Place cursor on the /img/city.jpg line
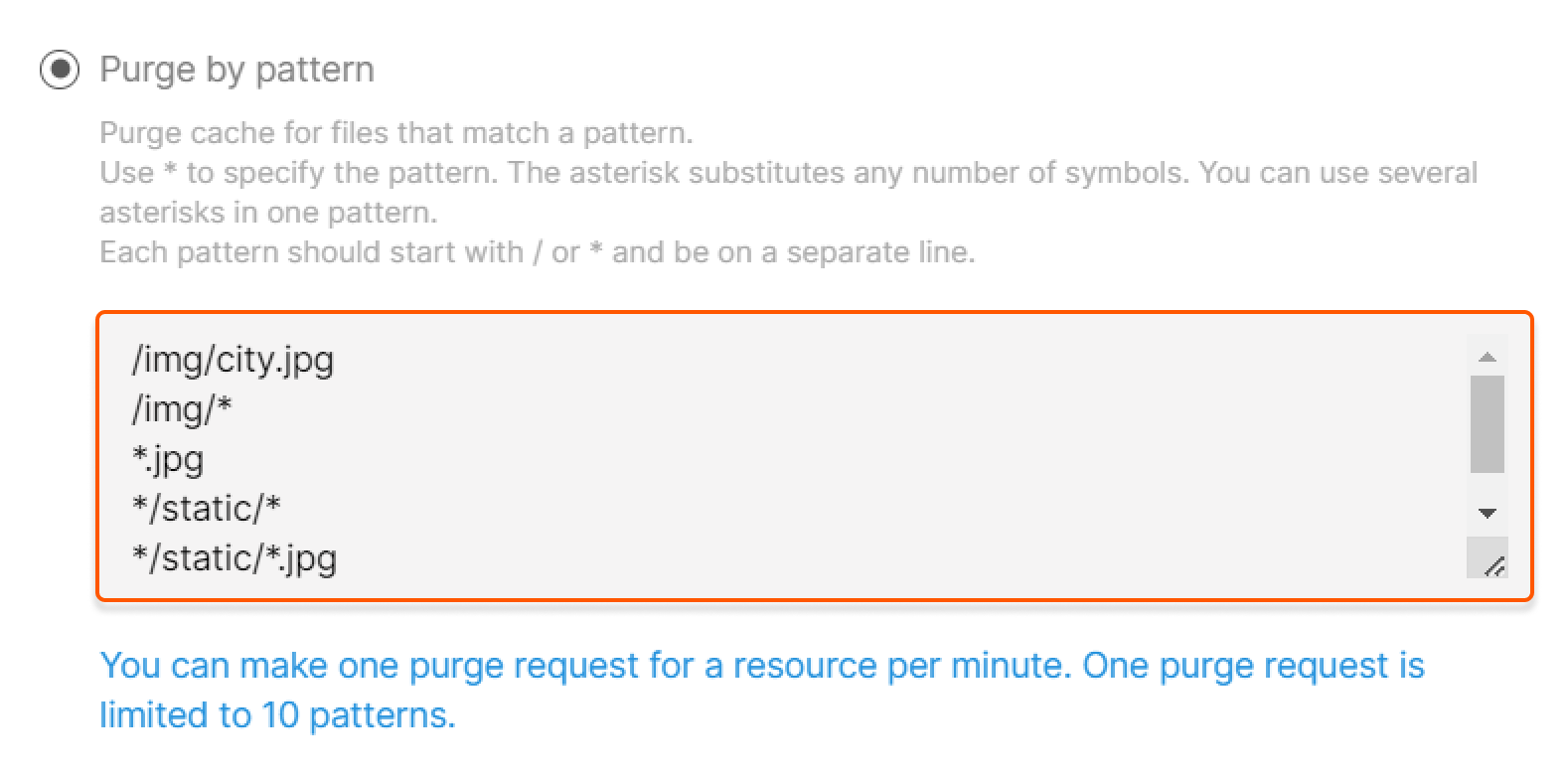This screenshot has width=1568, height=779. click(234, 360)
